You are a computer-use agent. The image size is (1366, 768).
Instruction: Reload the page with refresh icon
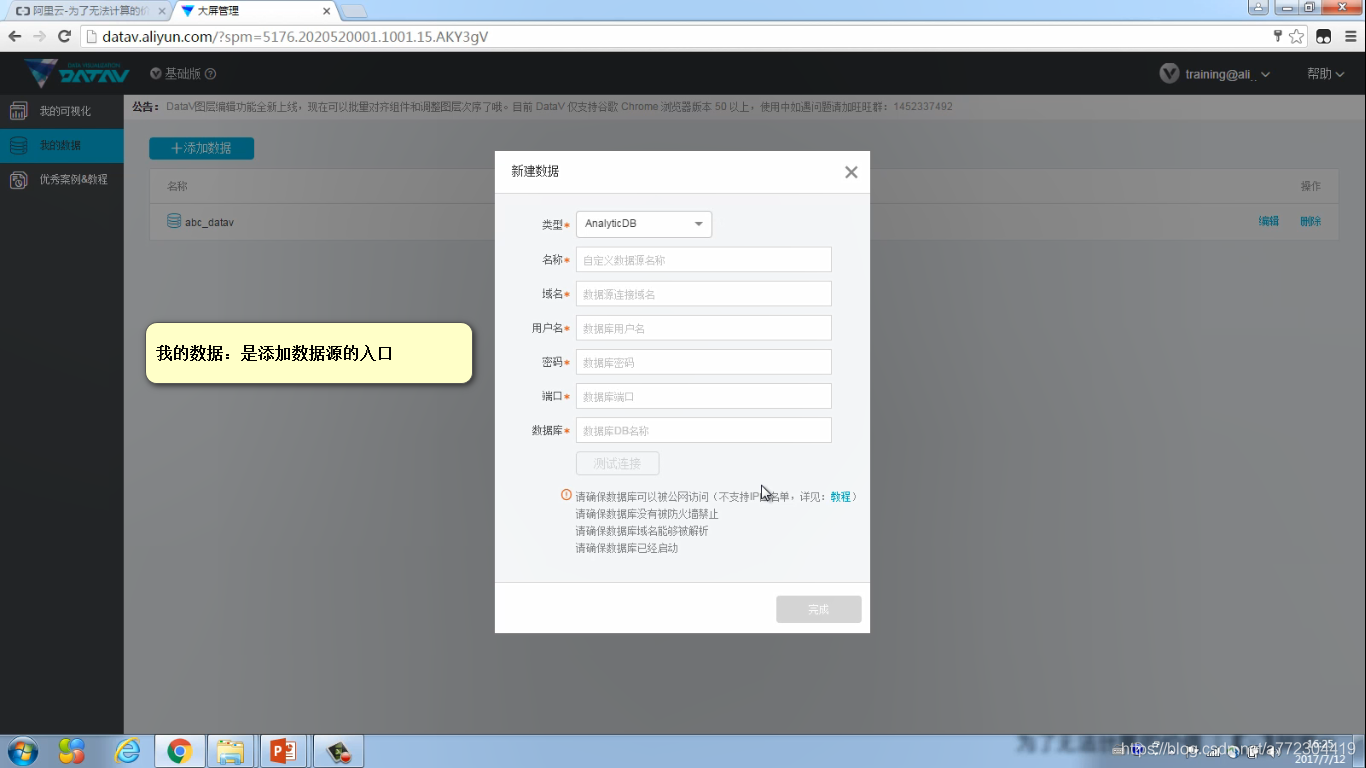pyautogui.click(x=64, y=36)
